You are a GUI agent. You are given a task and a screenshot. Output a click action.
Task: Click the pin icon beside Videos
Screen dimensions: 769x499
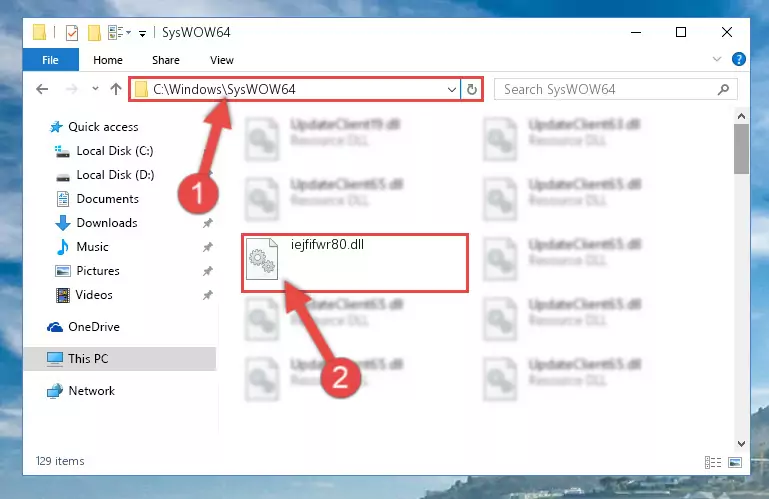pos(208,295)
